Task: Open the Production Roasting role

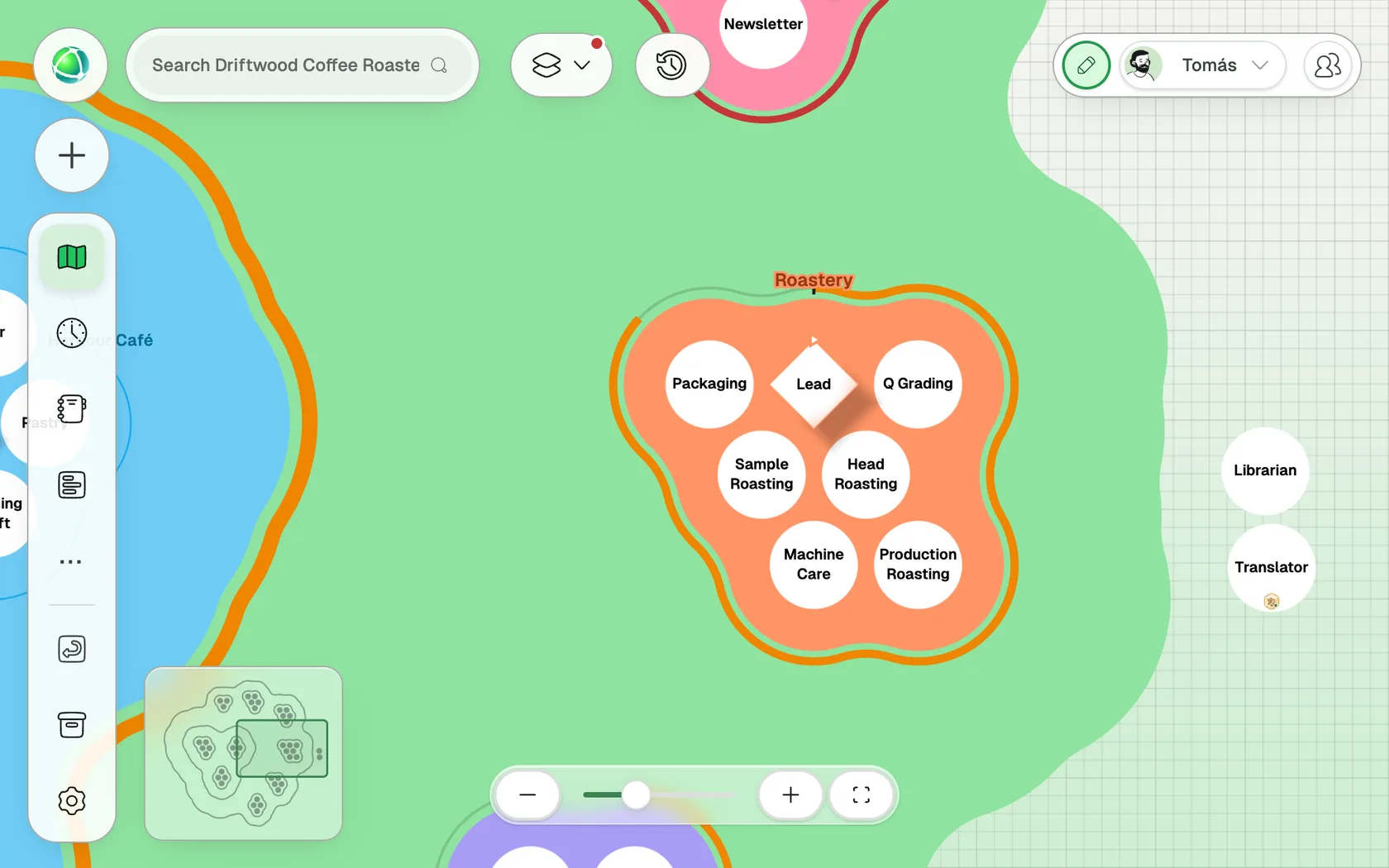Action: point(918,565)
